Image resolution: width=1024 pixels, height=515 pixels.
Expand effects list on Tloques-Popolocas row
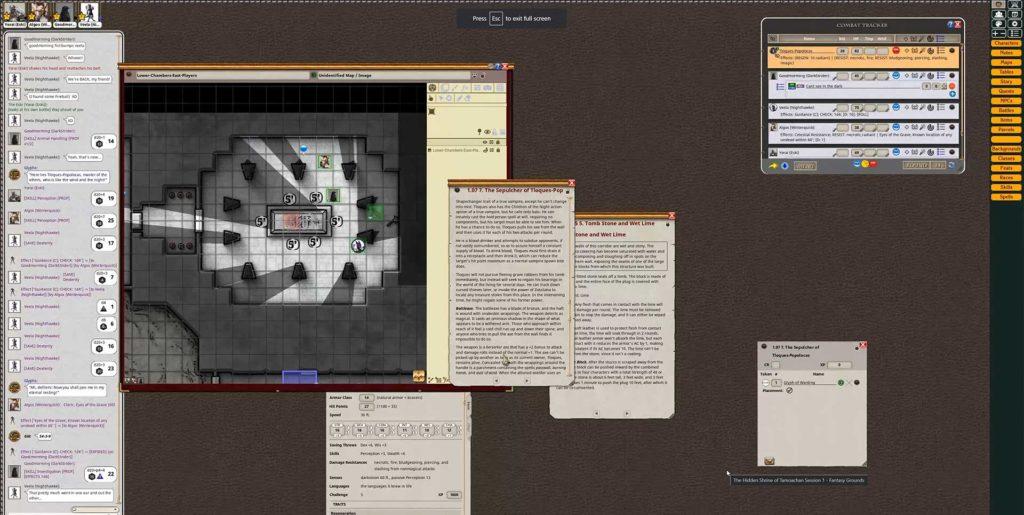pyautogui.click(x=941, y=50)
